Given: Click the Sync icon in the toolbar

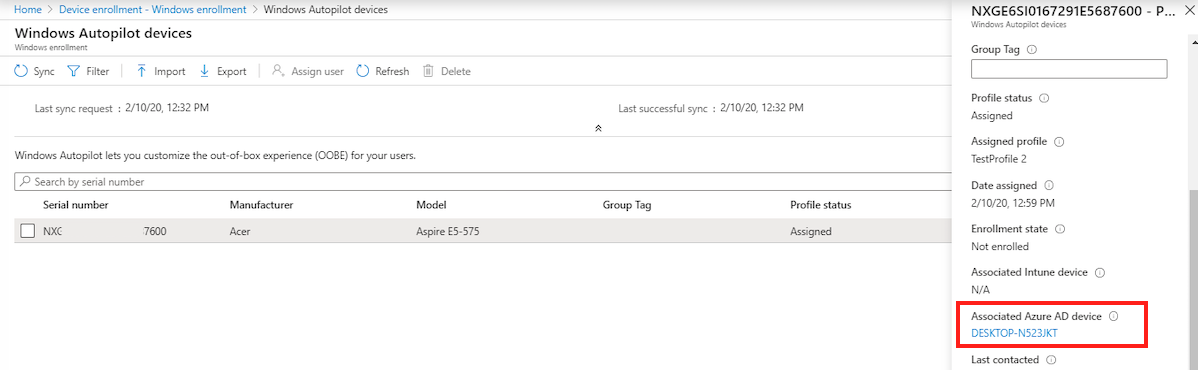Looking at the screenshot, I should coord(21,71).
